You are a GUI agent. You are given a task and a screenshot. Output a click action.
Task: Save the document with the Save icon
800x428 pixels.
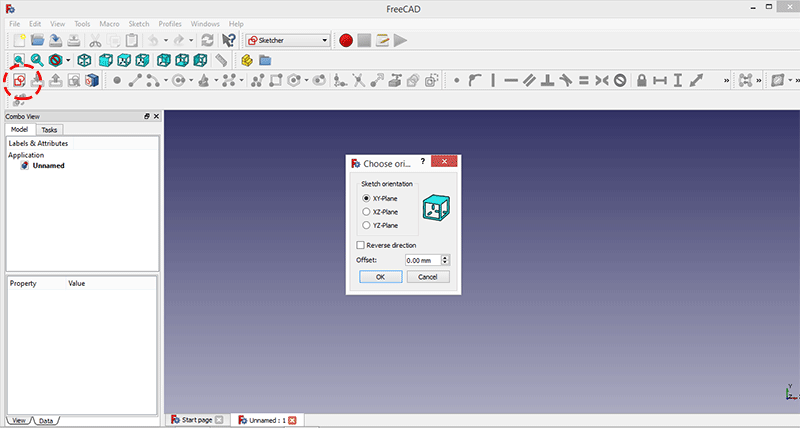56,40
